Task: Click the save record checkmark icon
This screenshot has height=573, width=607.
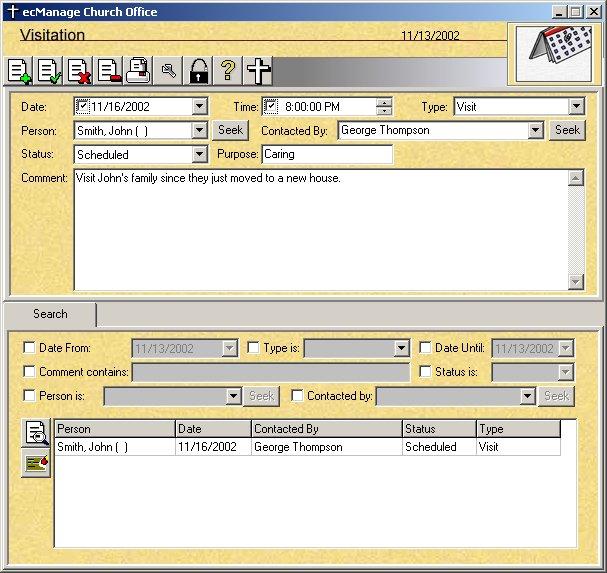Action: pos(50,71)
